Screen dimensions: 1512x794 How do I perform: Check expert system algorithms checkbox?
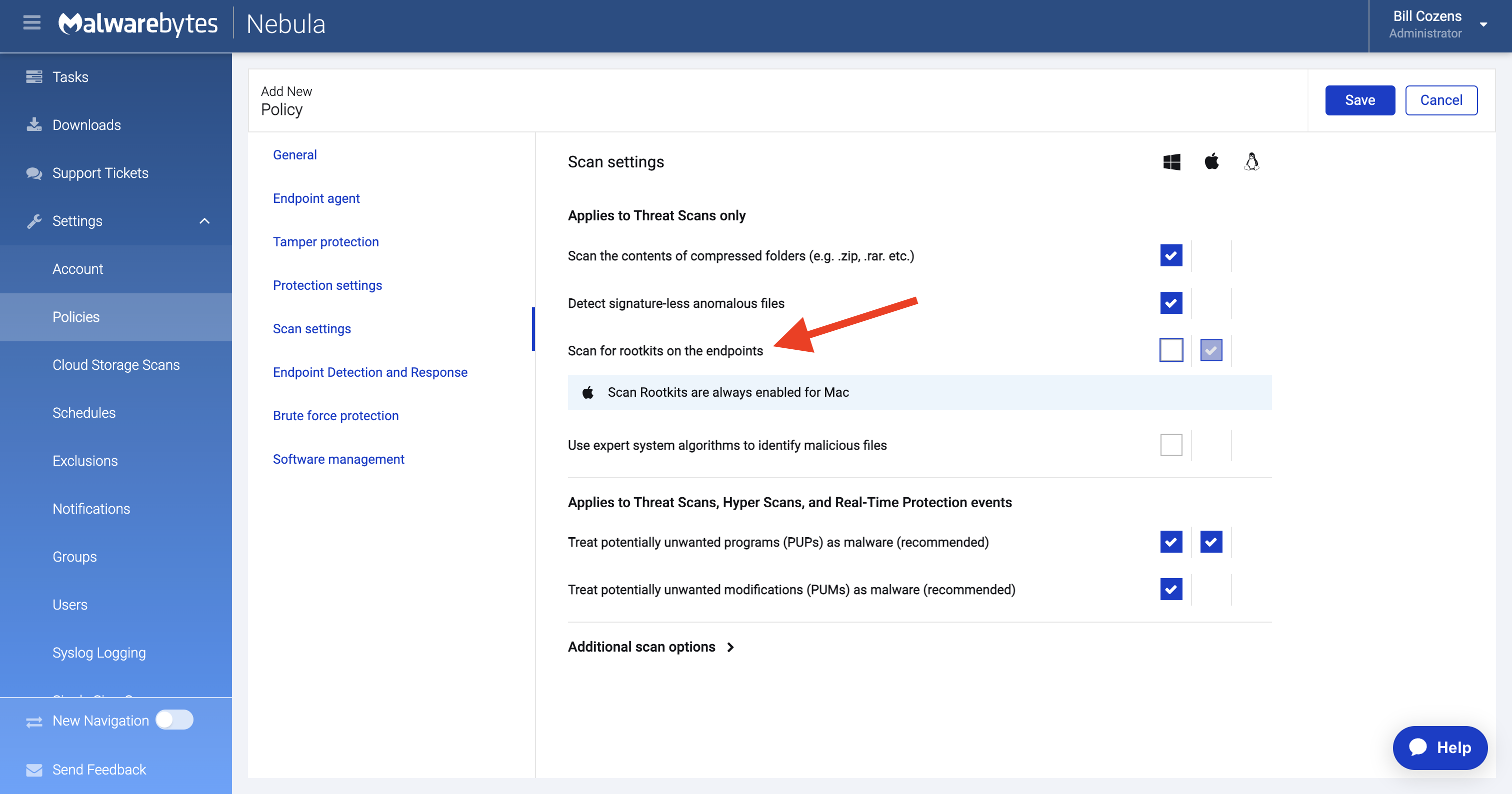1171,445
